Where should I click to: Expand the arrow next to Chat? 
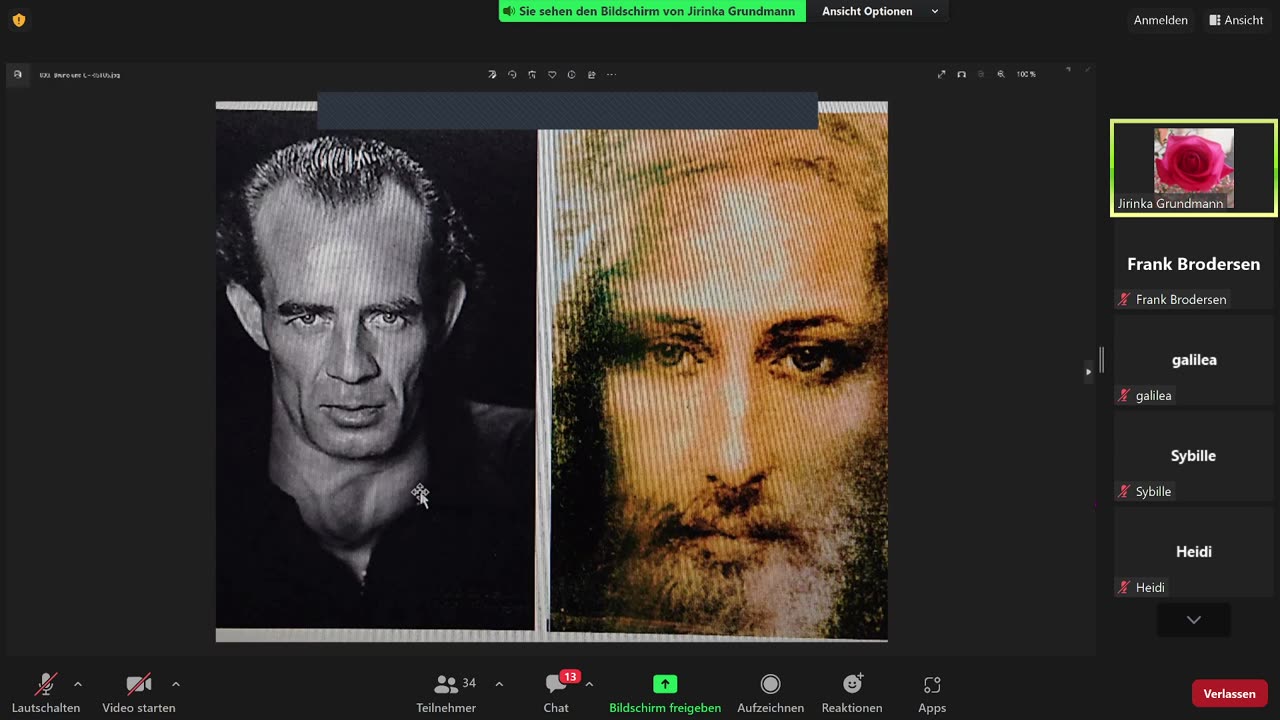tap(589, 684)
